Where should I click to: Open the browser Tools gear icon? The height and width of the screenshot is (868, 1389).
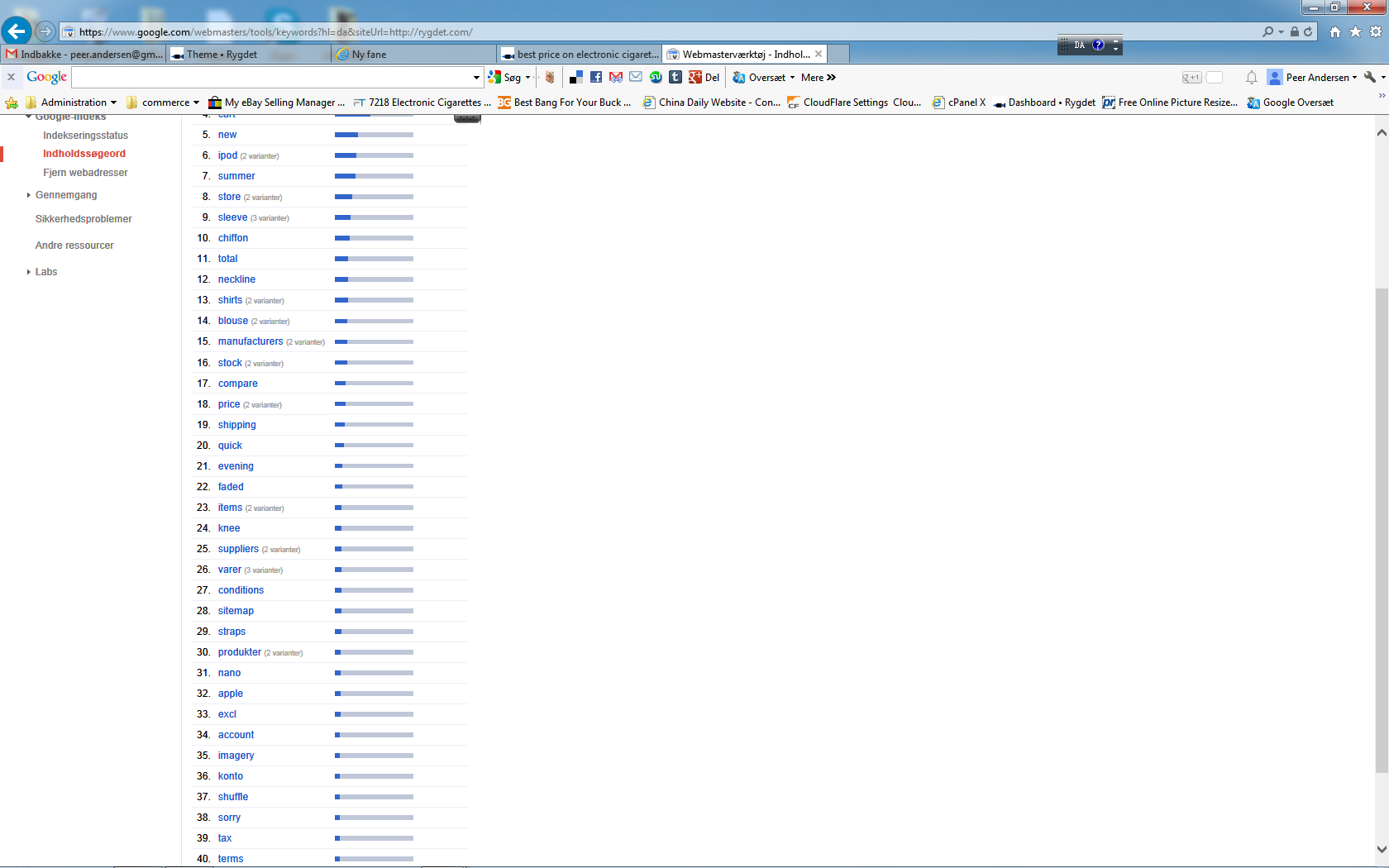tap(1376, 31)
